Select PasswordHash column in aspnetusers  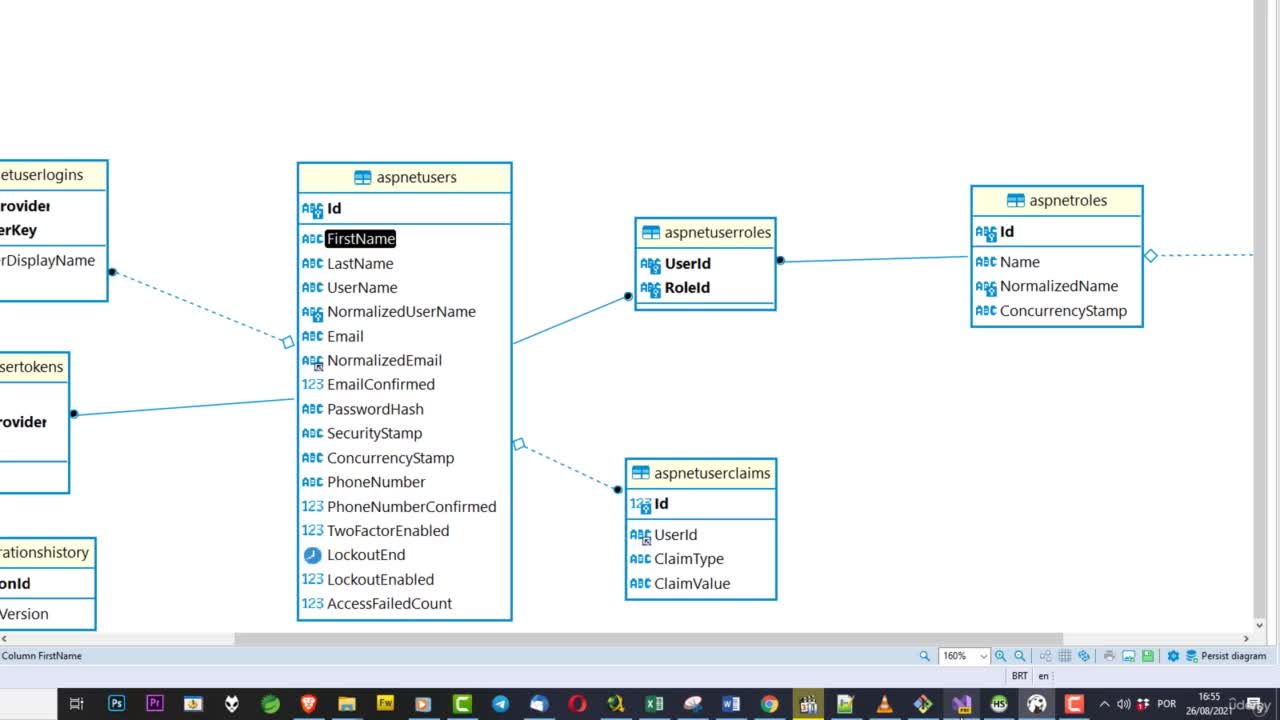coord(375,409)
